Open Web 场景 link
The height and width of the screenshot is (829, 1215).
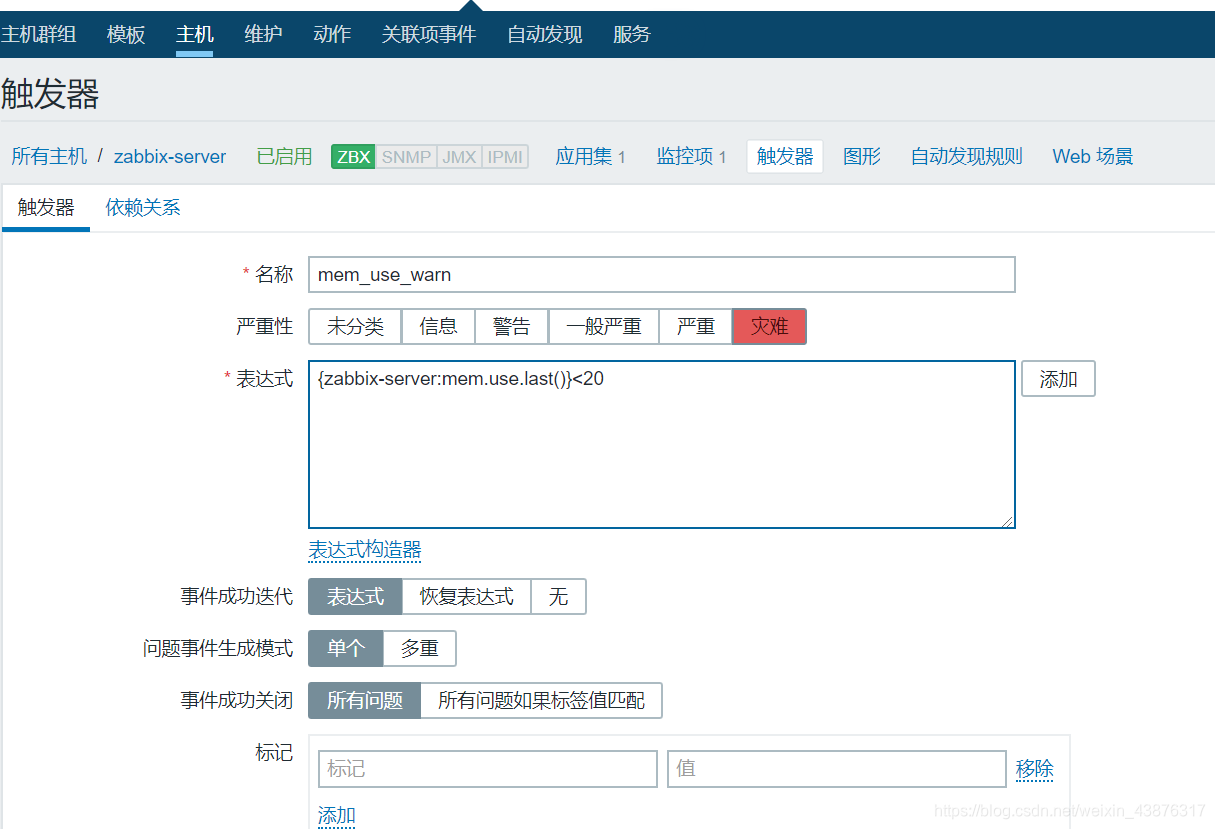[1092, 156]
